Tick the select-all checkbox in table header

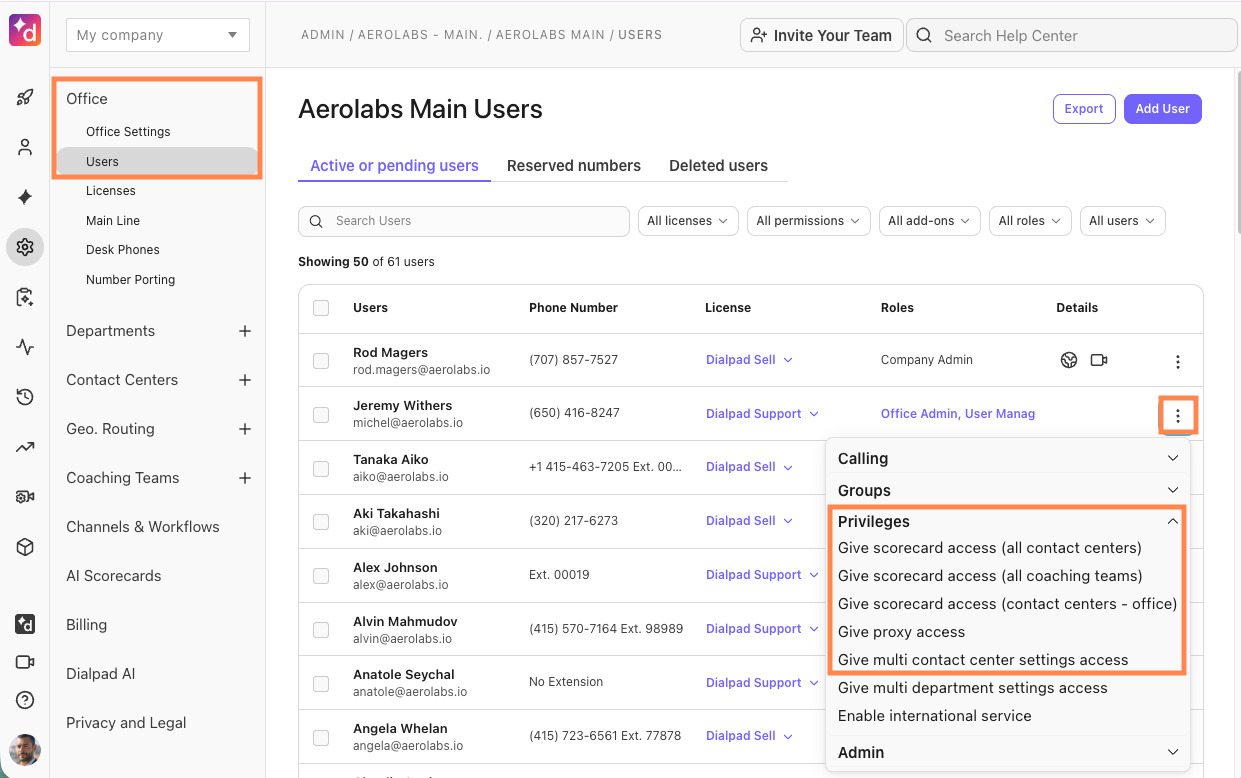point(321,308)
